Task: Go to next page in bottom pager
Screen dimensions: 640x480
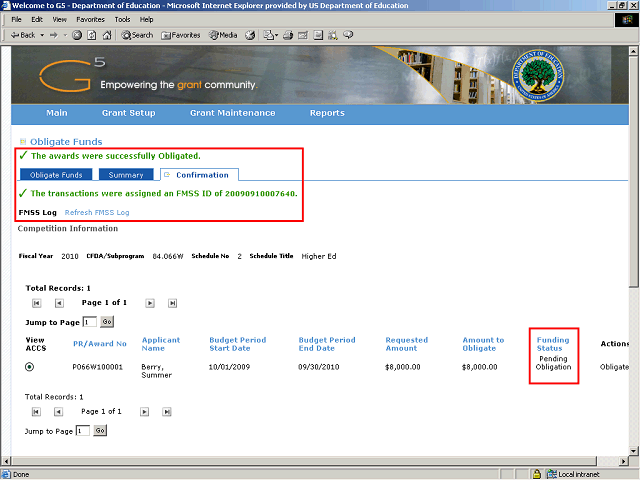Action: coord(144,412)
